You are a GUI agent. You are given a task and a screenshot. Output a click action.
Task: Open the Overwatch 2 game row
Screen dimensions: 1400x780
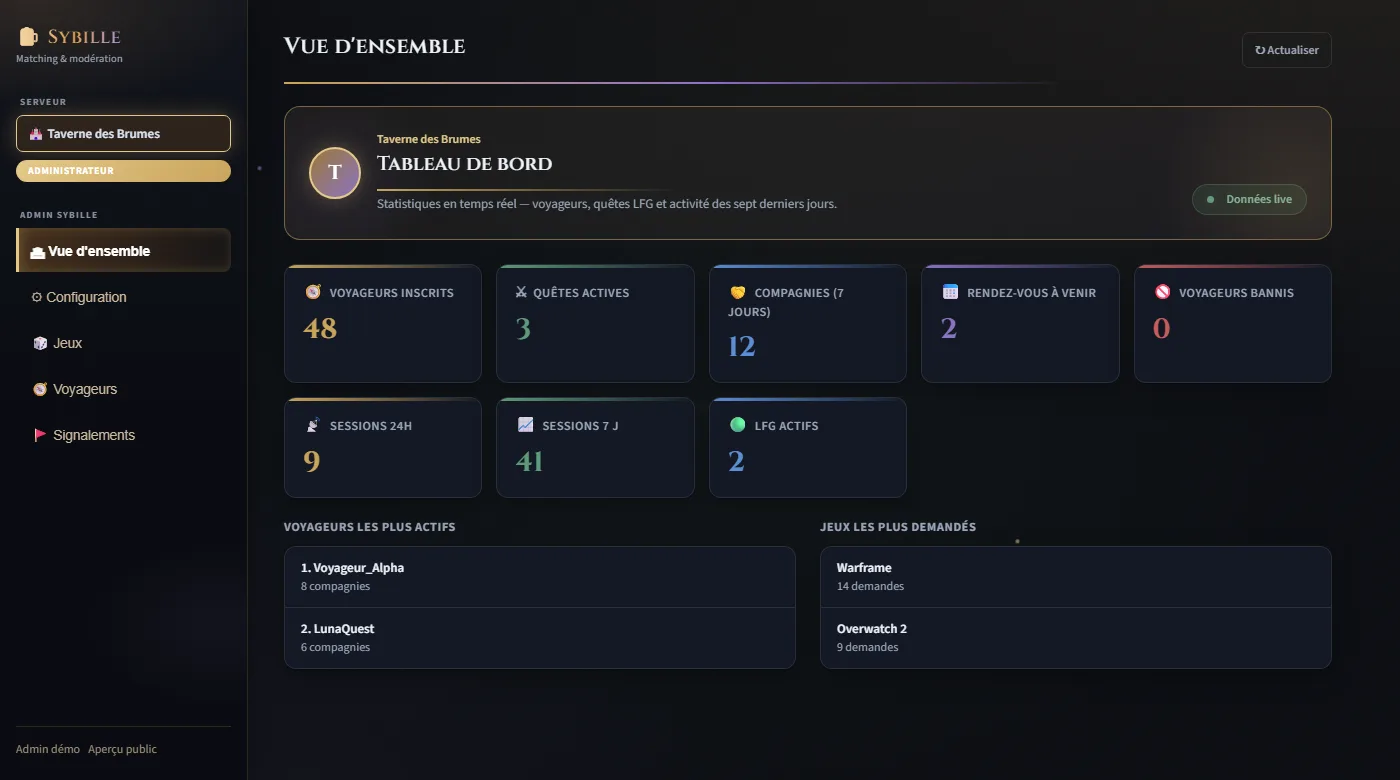(1076, 638)
